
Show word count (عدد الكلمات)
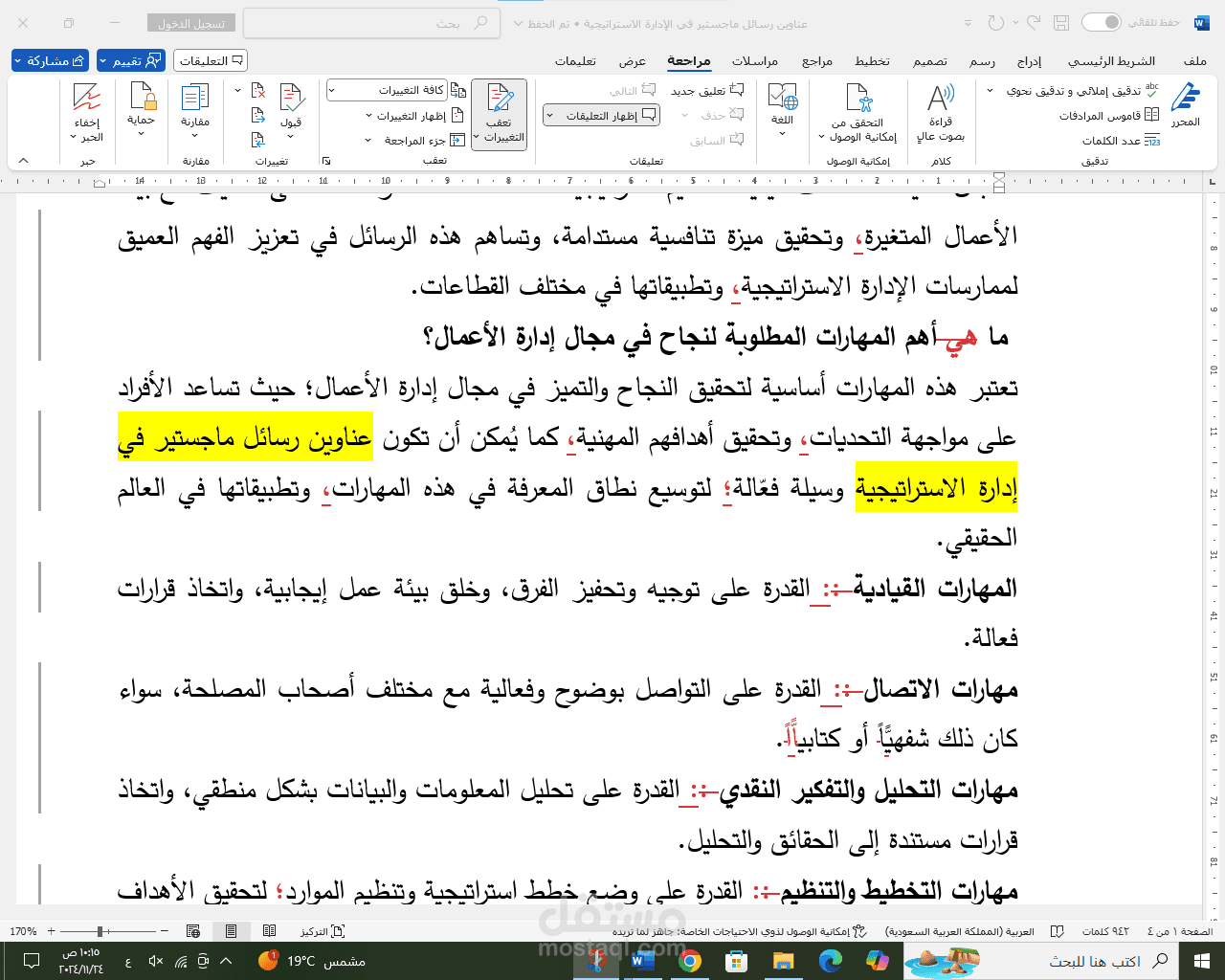point(1121,141)
